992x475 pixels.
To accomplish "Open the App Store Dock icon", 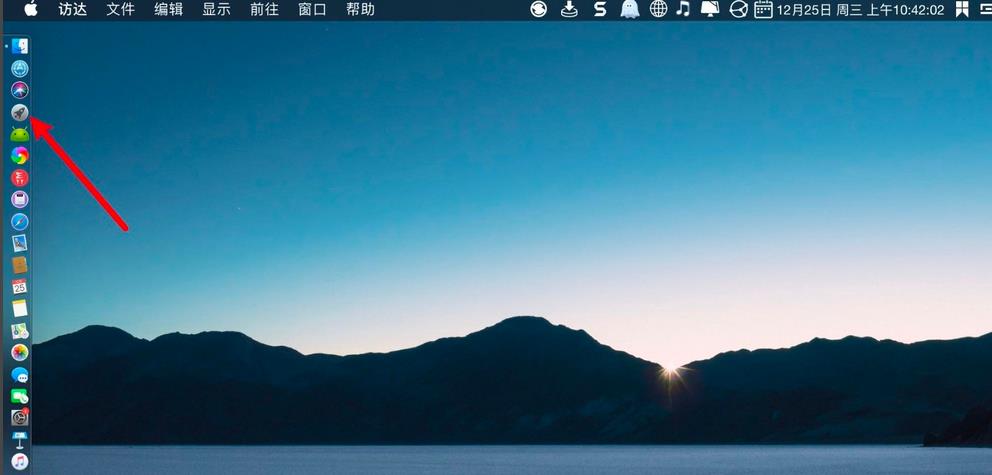I will pyautogui.click(x=20, y=68).
